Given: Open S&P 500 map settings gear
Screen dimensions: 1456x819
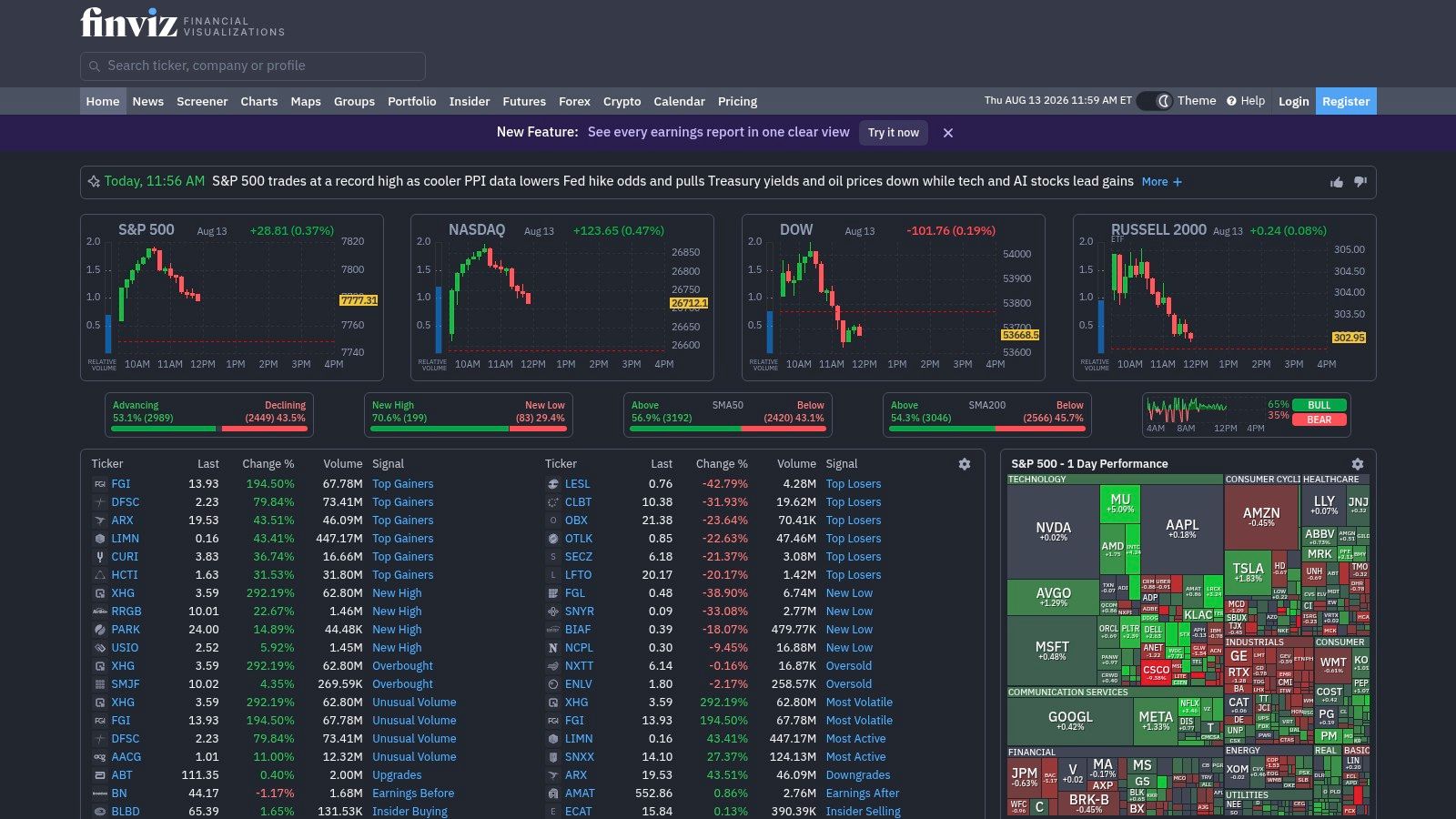Looking at the screenshot, I should (x=1358, y=464).
